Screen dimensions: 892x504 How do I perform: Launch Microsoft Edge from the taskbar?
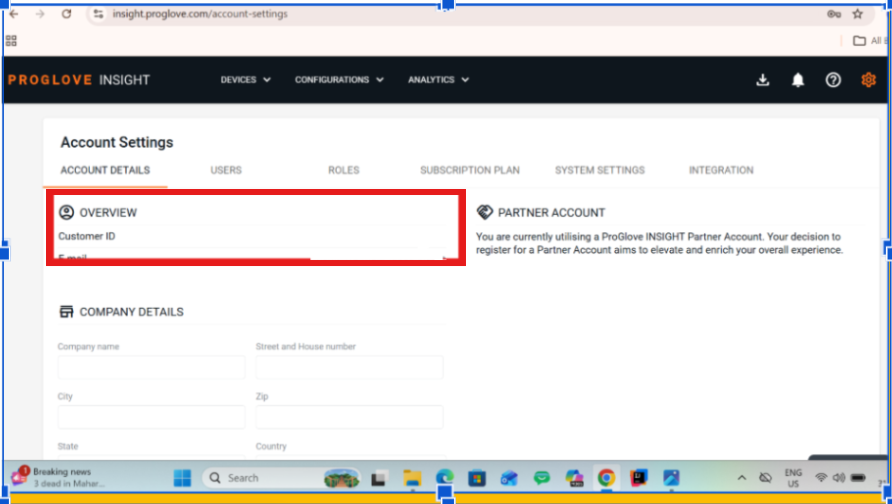click(x=445, y=478)
